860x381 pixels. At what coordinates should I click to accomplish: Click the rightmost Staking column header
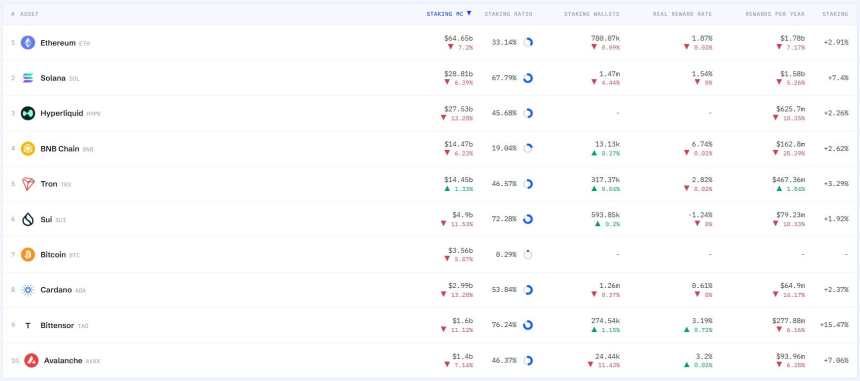pos(835,14)
